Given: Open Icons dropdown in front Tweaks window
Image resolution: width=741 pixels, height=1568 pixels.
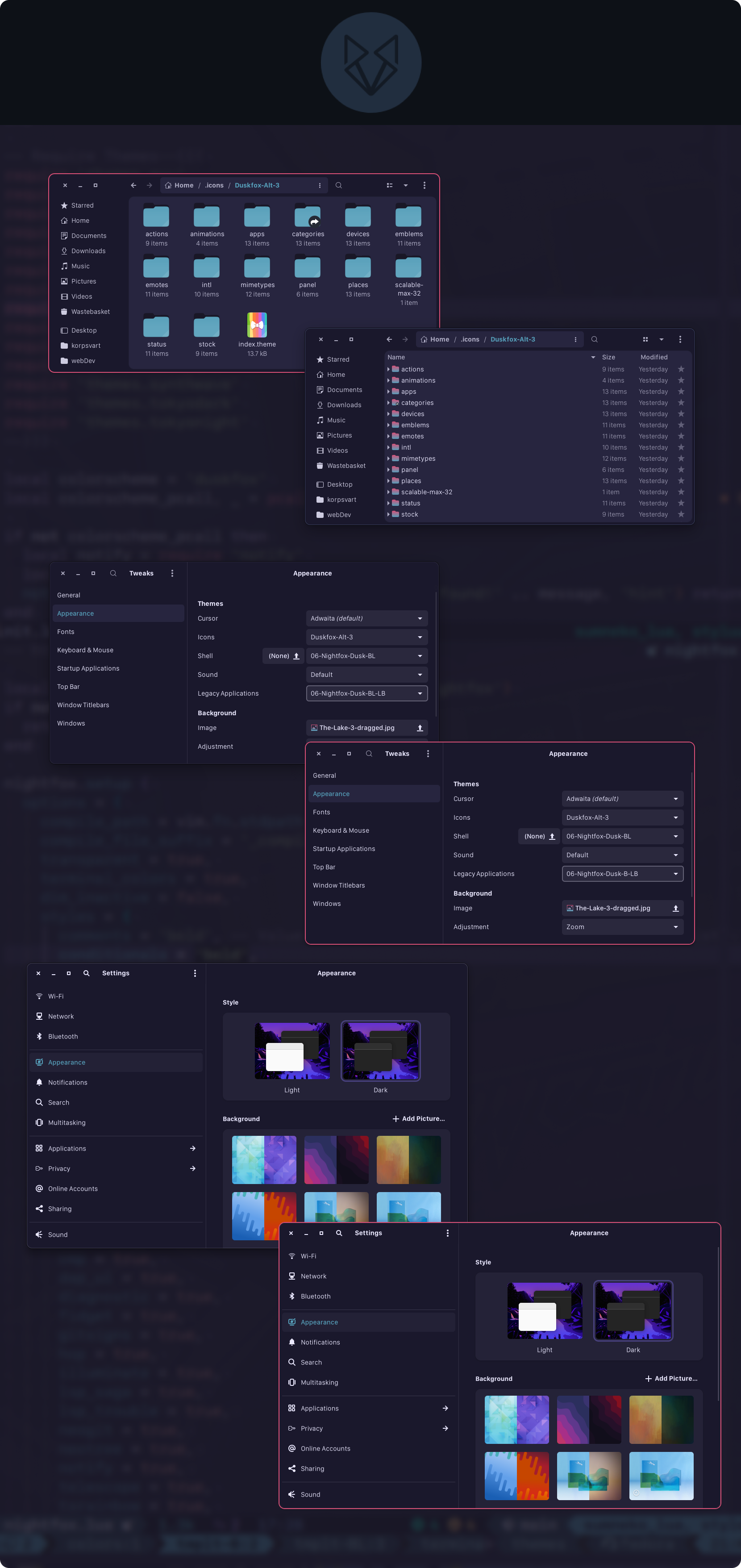Looking at the screenshot, I should [x=622, y=817].
